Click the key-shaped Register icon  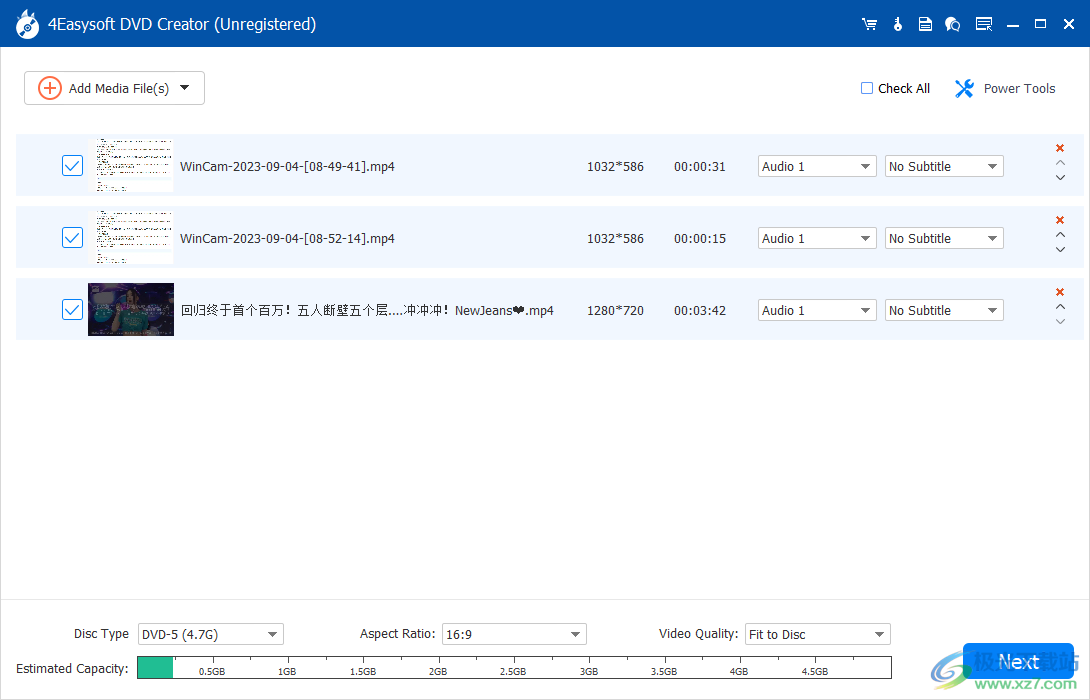click(897, 23)
